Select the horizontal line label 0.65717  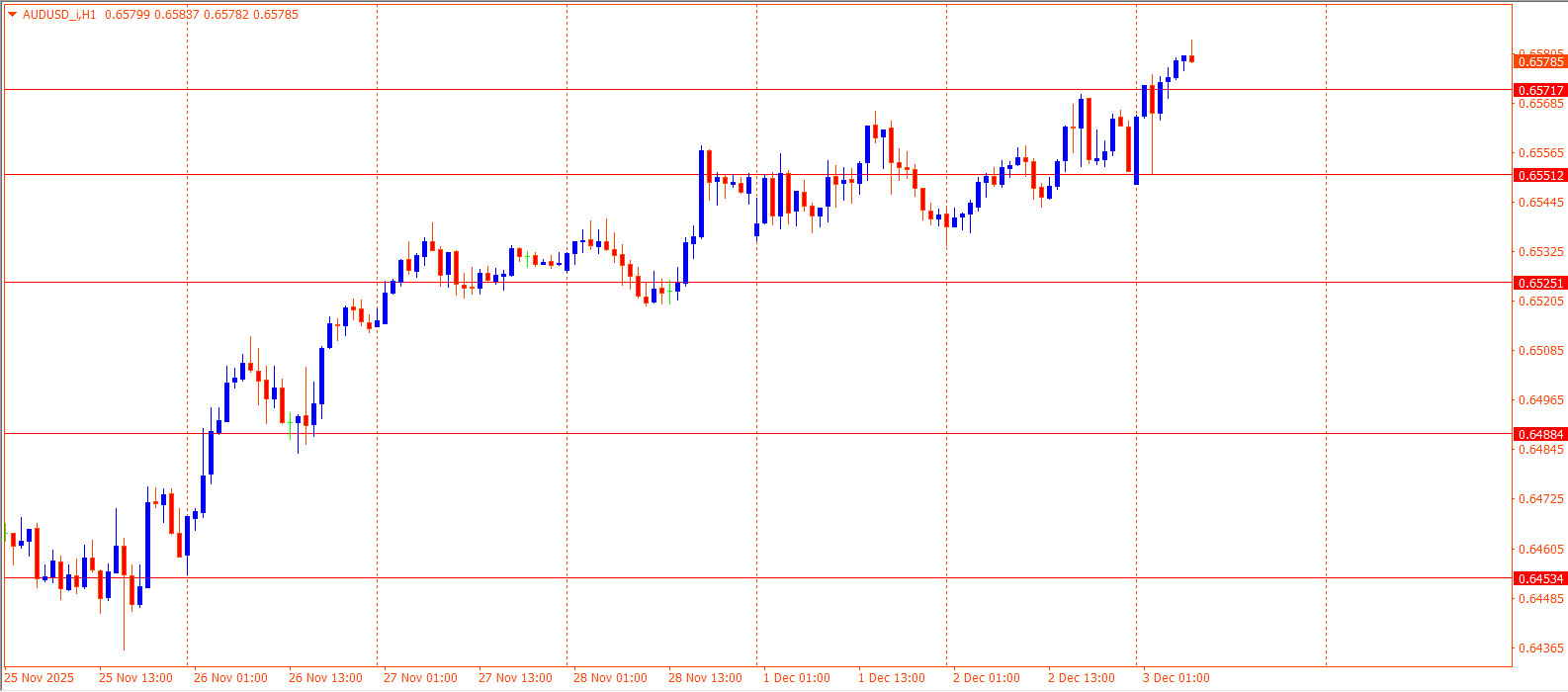(1540, 90)
